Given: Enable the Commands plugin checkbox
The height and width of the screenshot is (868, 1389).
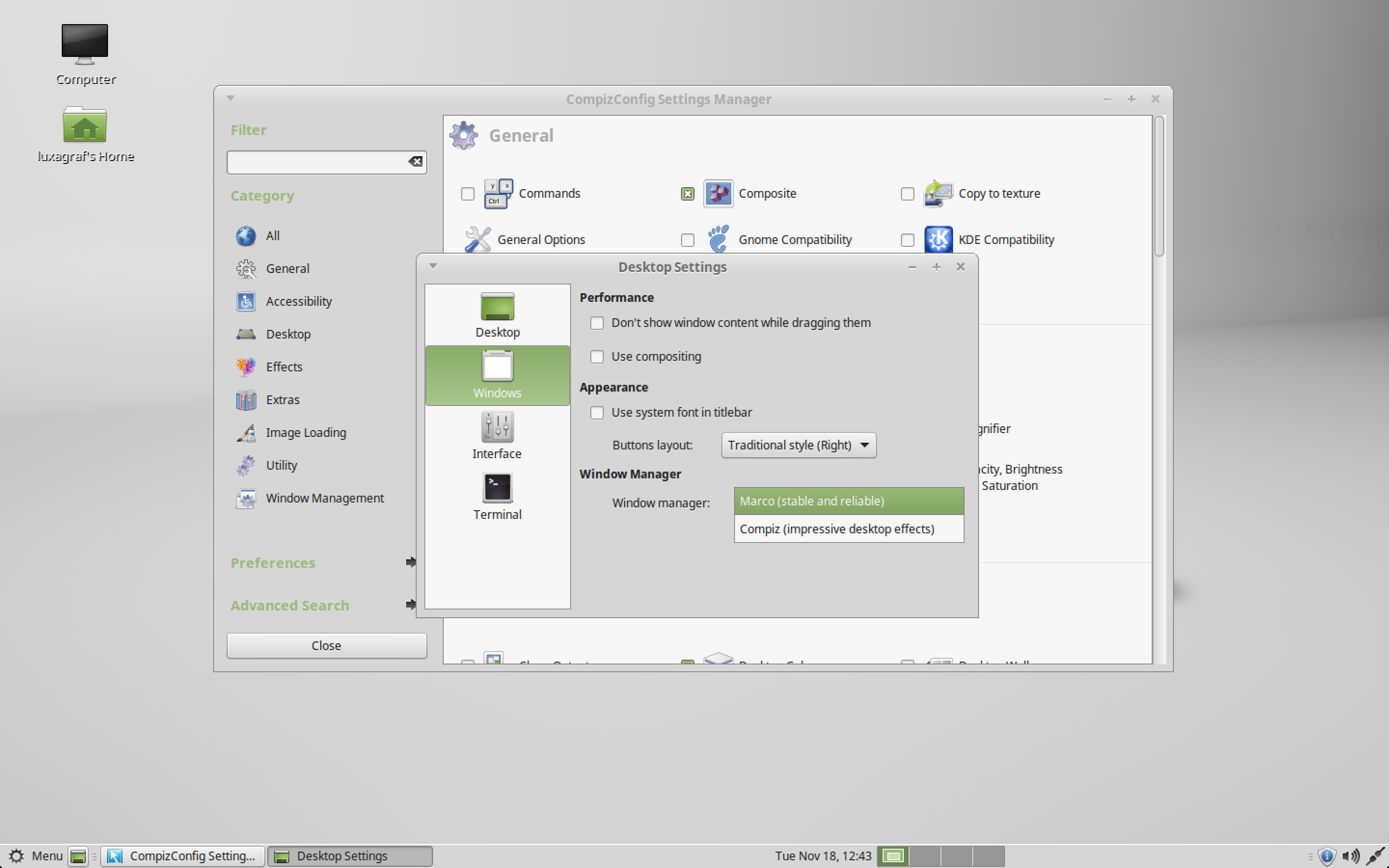Looking at the screenshot, I should pos(468,194).
